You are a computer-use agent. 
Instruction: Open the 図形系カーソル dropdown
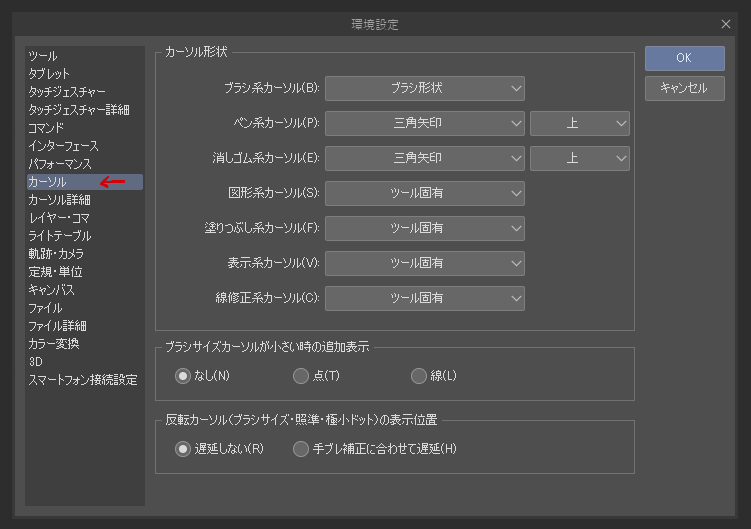pyautogui.click(x=425, y=193)
